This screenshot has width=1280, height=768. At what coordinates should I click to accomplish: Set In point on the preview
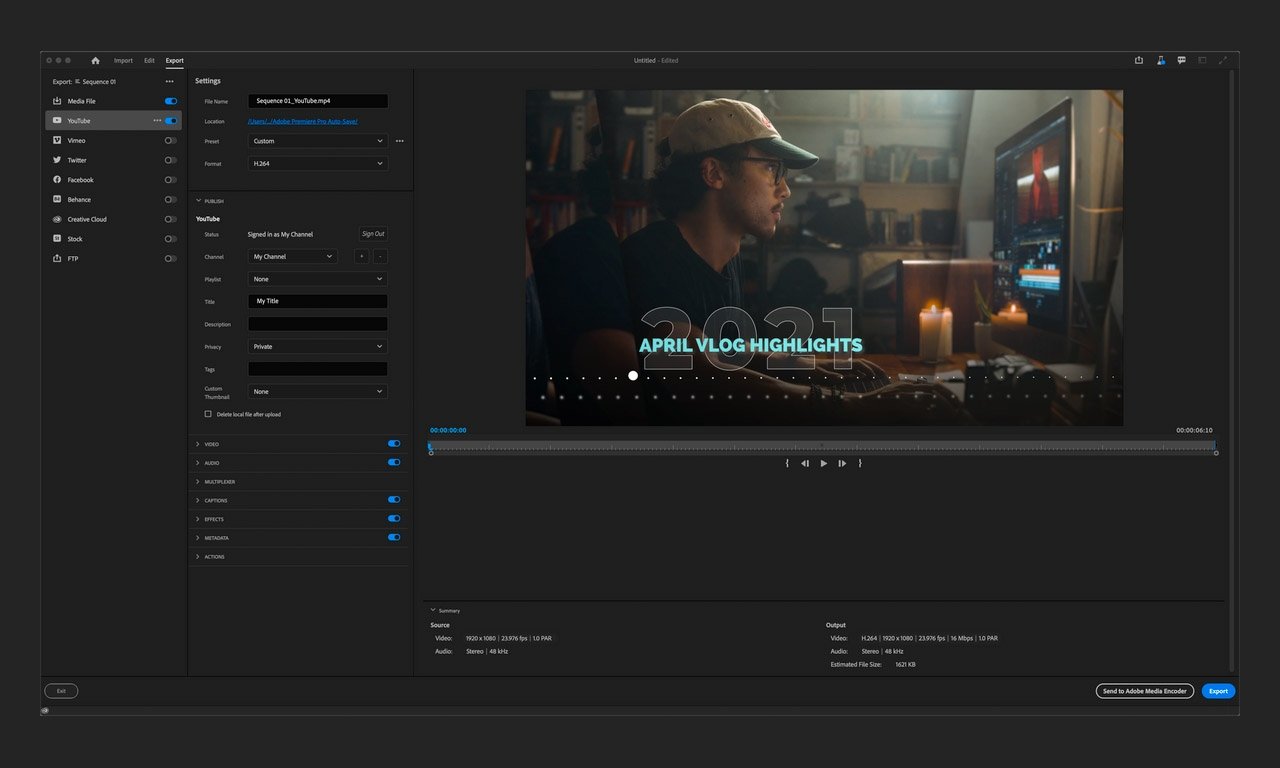tap(787, 463)
